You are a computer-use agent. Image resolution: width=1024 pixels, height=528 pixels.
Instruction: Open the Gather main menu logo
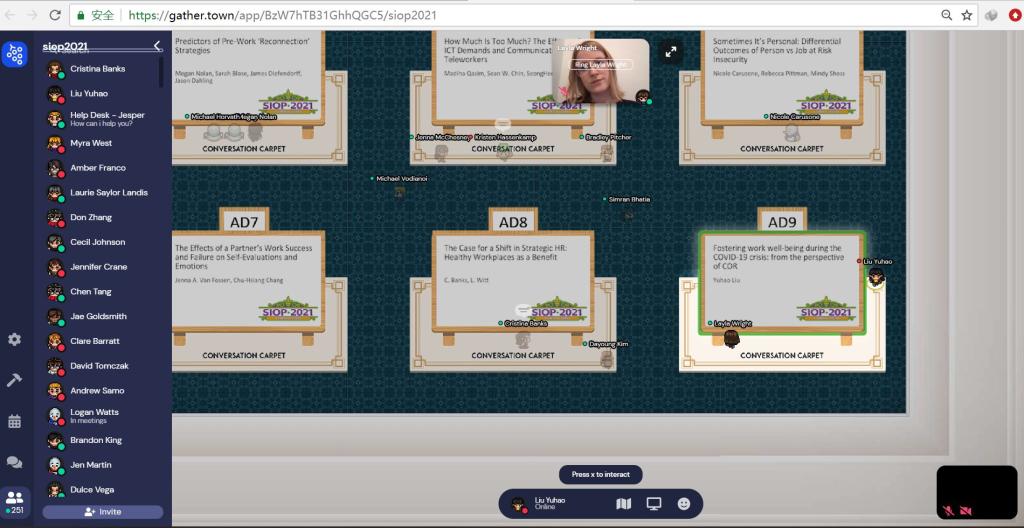tap(14, 54)
